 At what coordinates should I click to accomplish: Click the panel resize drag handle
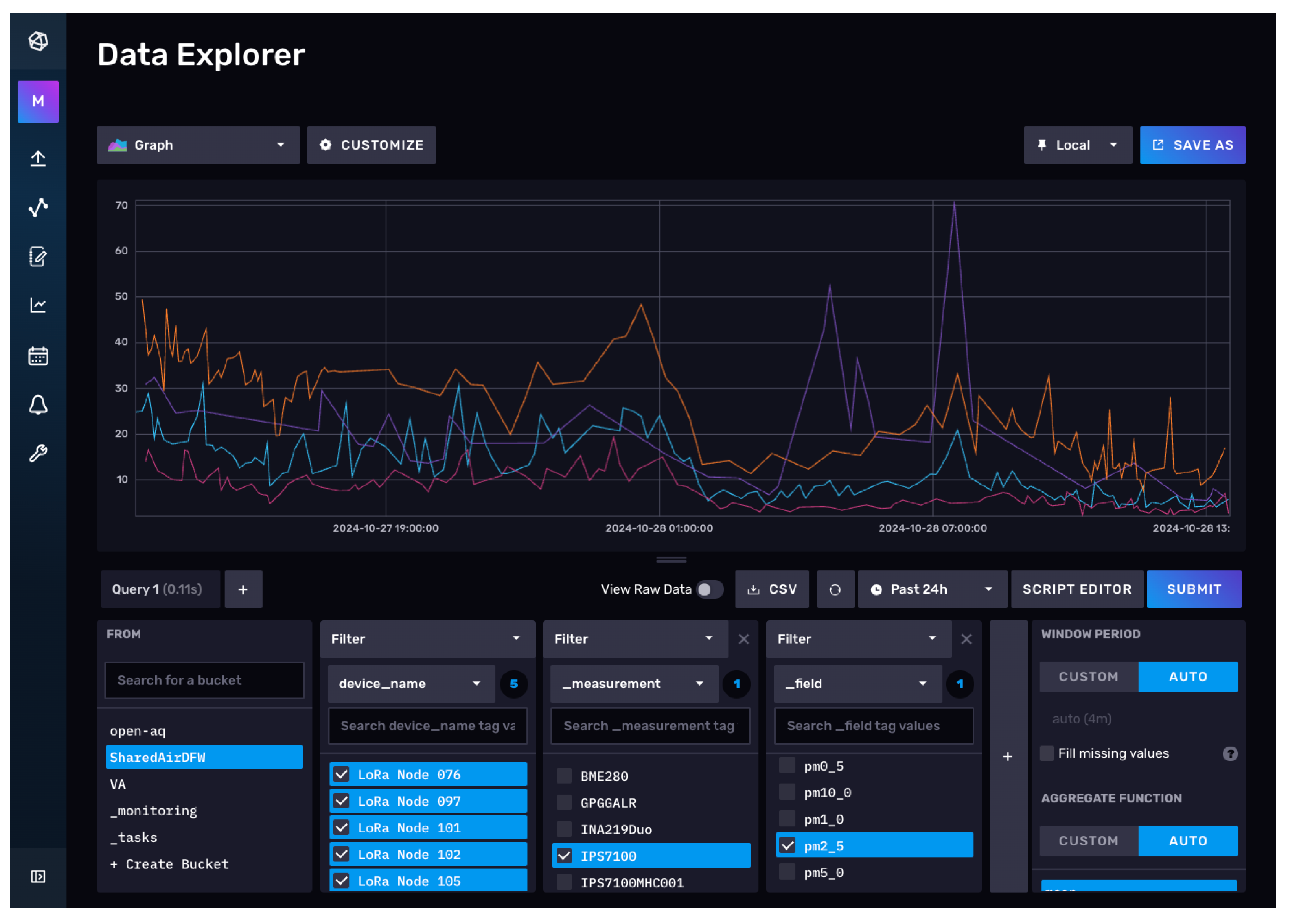[671, 559]
